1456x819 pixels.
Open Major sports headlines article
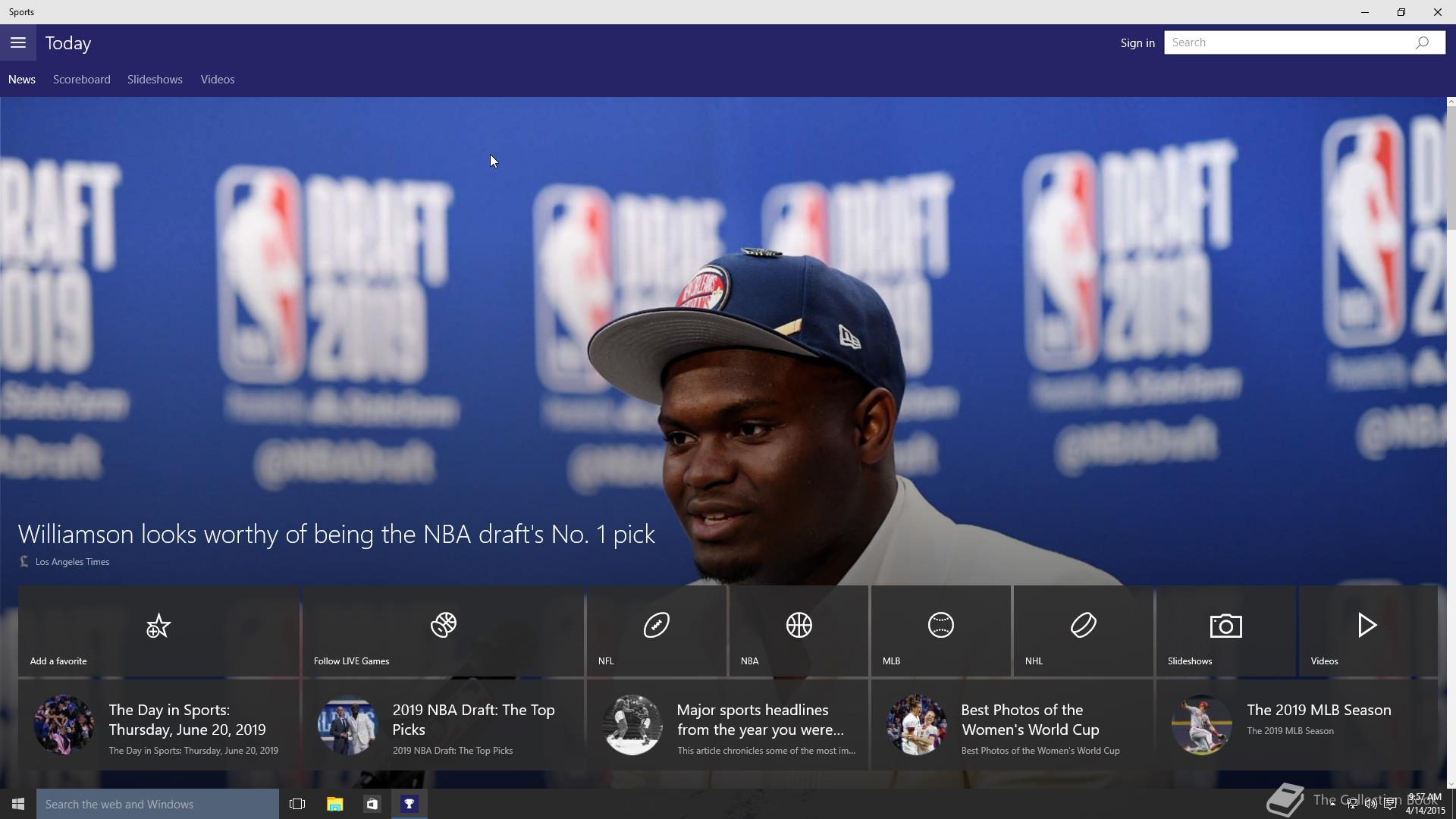(x=727, y=725)
